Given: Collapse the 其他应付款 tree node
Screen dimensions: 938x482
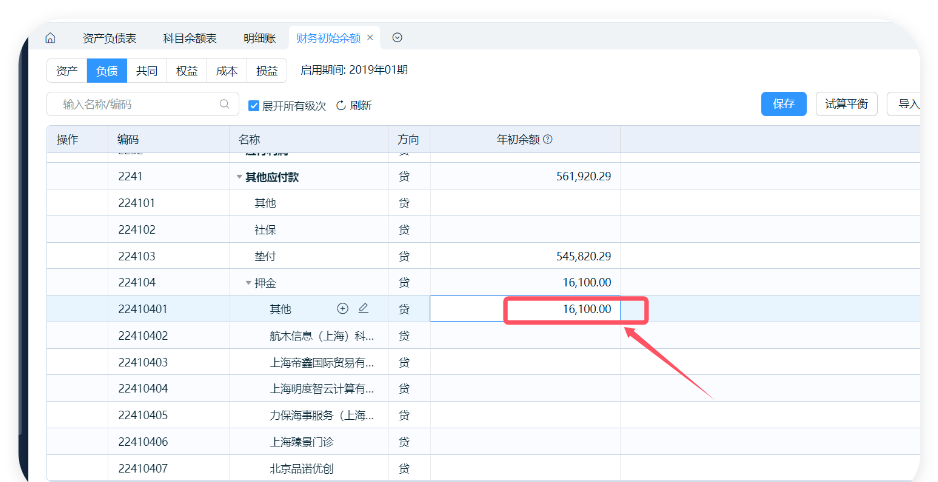Looking at the screenshot, I should point(239,177).
